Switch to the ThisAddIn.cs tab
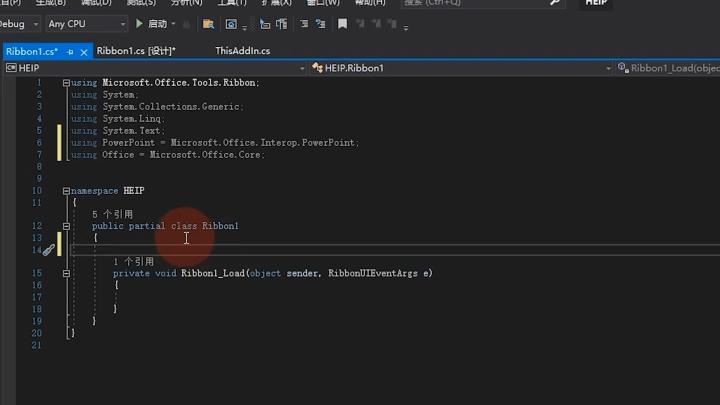The height and width of the screenshot is (405, 720). click(x=242, y=50)
